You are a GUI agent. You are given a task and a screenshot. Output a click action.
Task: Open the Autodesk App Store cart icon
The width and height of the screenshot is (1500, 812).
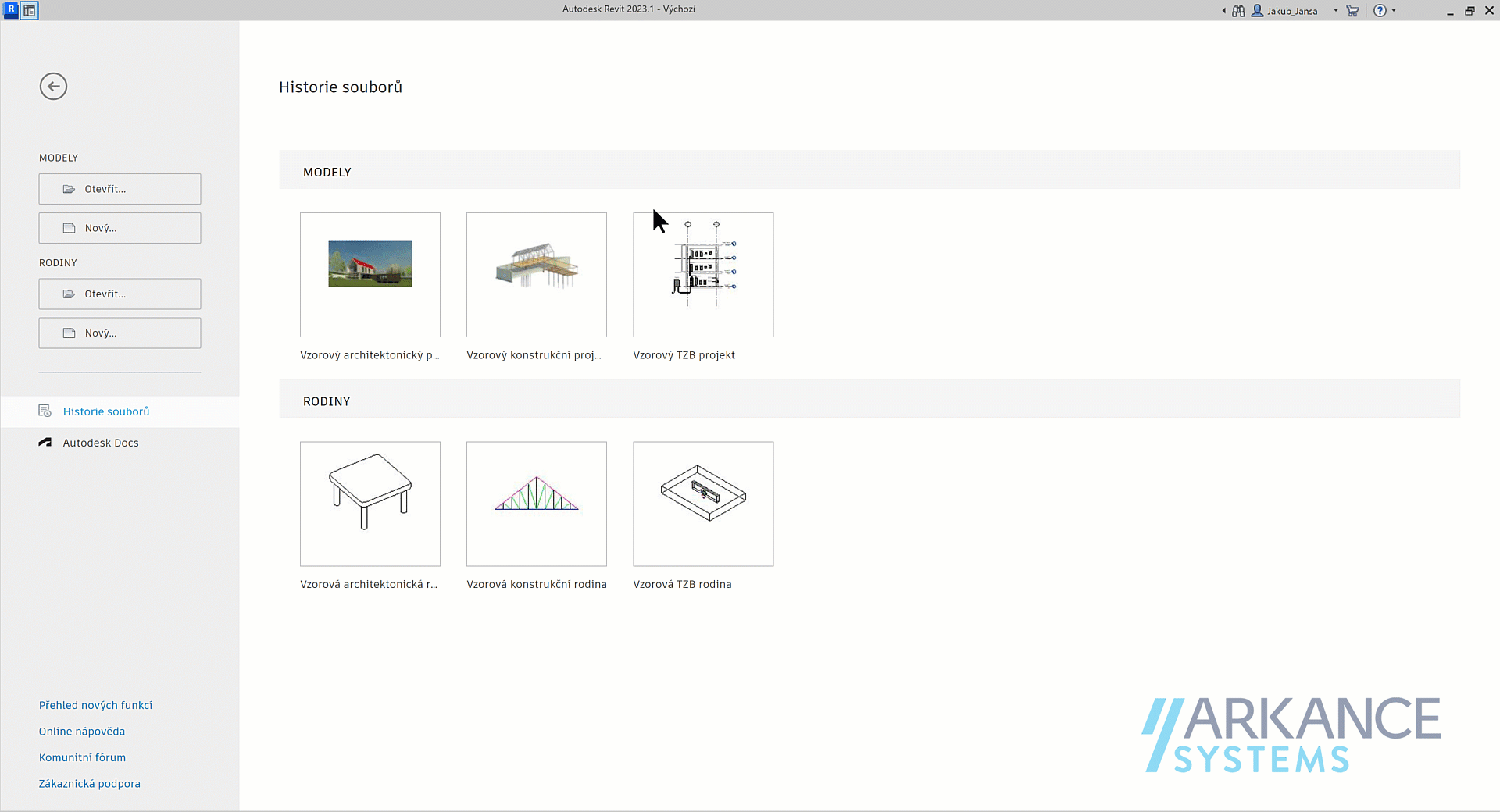point(1352,11)
